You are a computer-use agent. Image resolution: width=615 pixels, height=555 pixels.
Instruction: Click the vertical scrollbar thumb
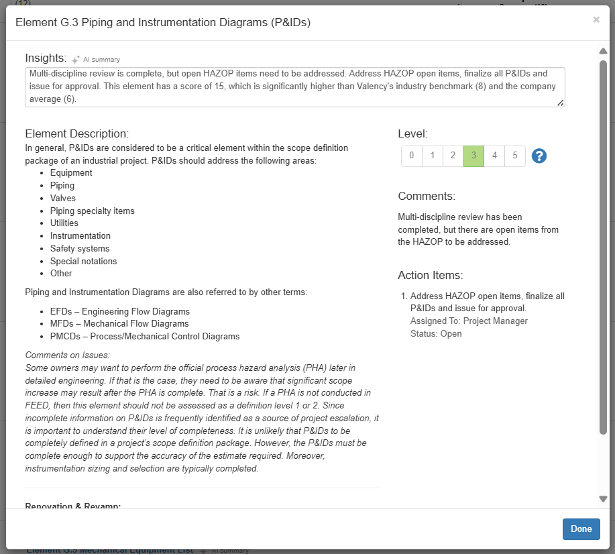click(603, 247)
